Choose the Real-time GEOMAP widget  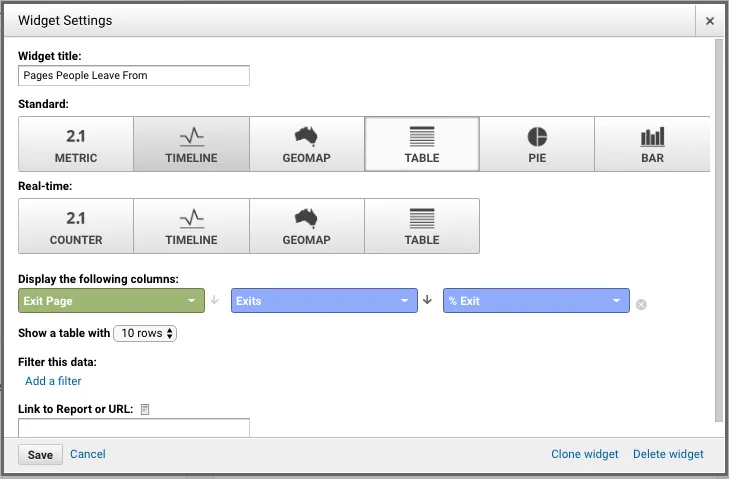(x=306, y=226)
